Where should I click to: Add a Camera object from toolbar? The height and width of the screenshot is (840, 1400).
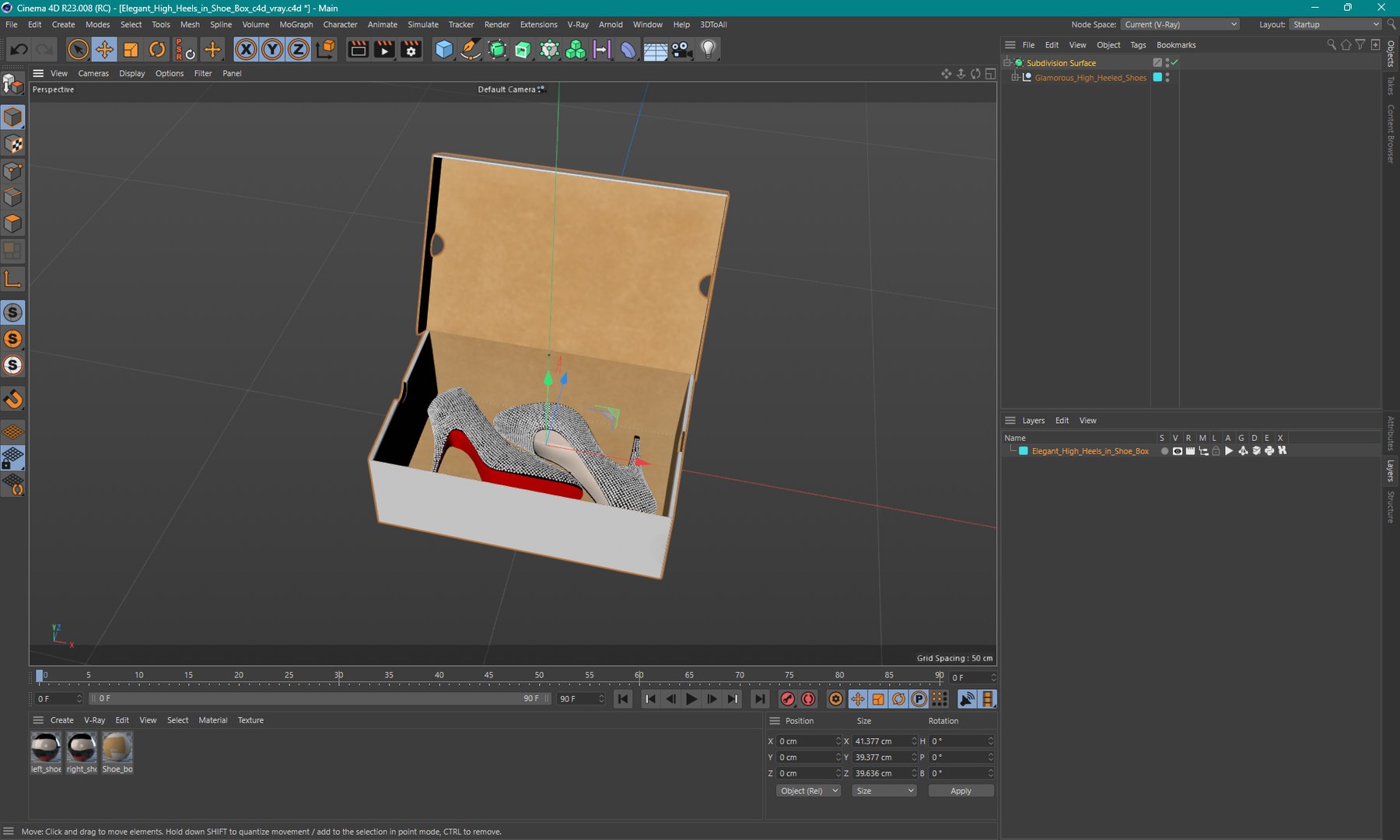click(681, 50)
